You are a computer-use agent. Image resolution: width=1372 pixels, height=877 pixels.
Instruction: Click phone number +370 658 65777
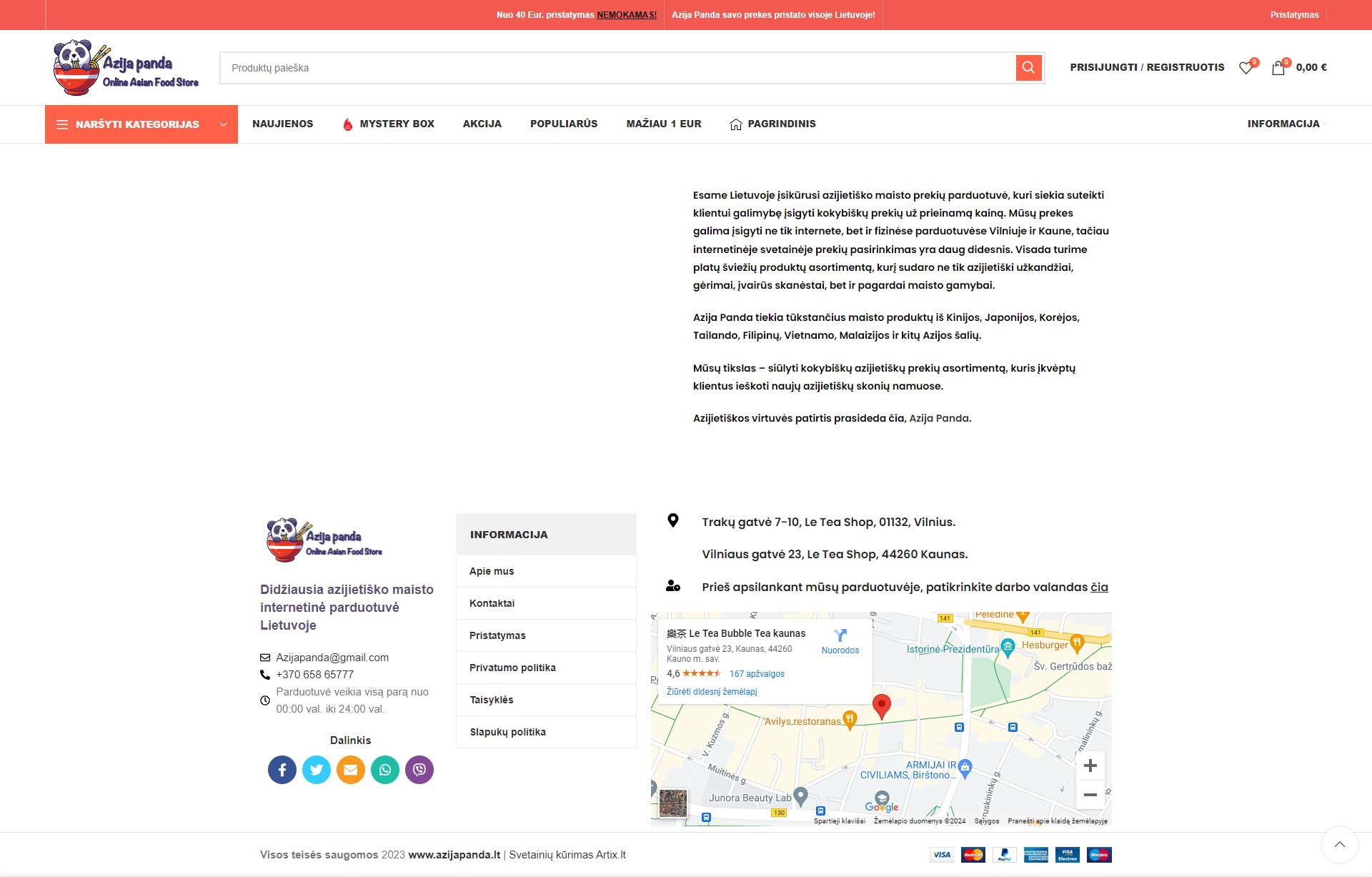[x=315, y=675]
